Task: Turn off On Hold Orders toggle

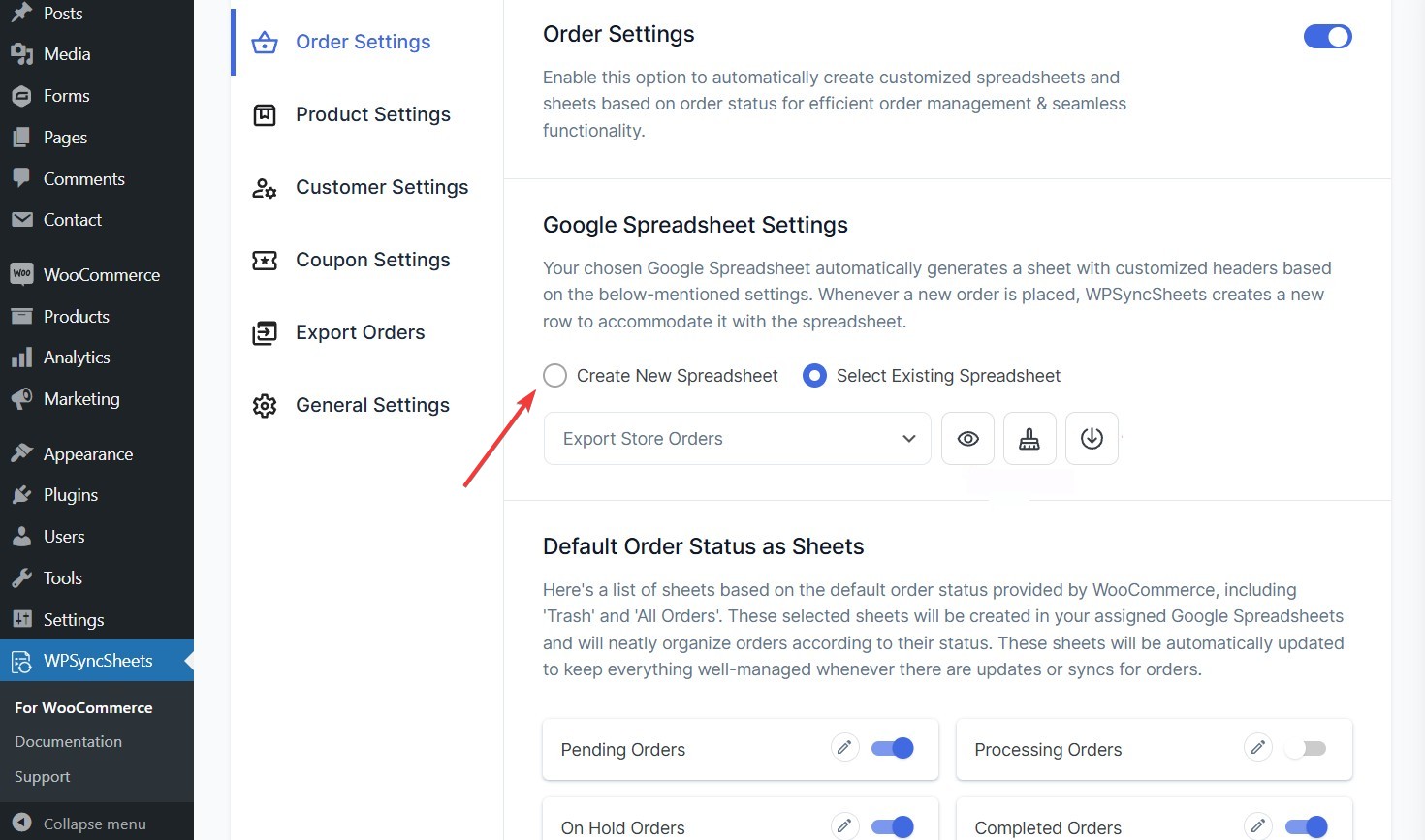Action: 893,826
